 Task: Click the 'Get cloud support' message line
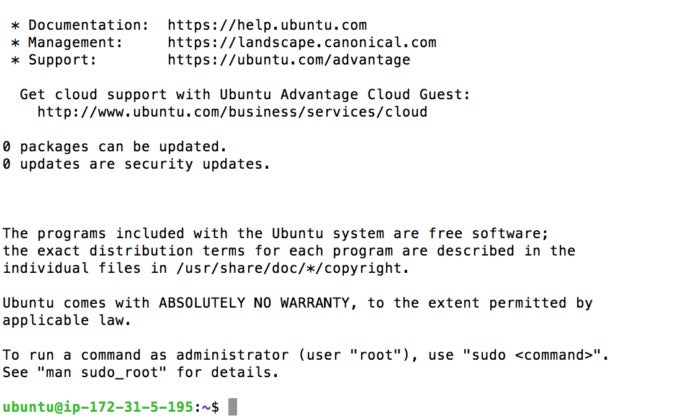click(245, 95)
